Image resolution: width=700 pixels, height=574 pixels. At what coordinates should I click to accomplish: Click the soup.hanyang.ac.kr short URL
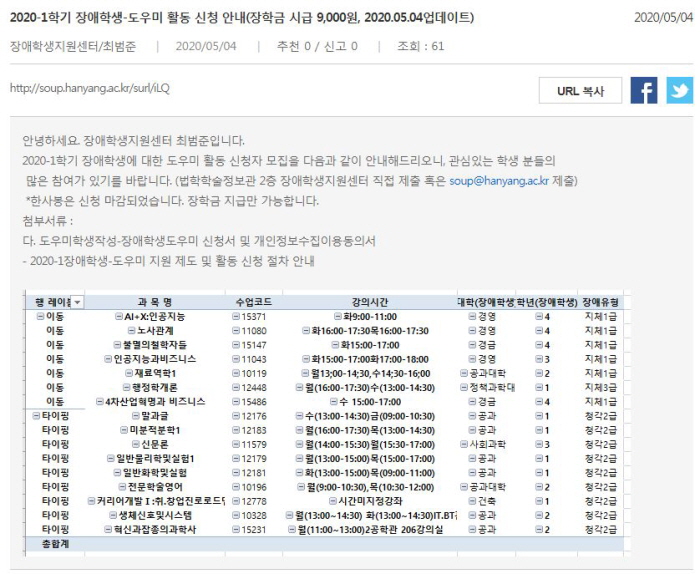point(90,88)
